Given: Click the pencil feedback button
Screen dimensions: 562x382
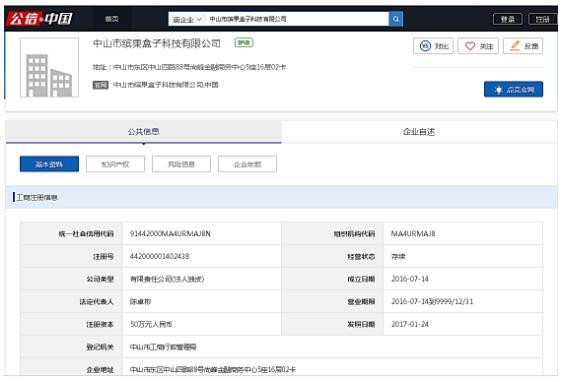Looking at the screenshot, I should point(523,46).
